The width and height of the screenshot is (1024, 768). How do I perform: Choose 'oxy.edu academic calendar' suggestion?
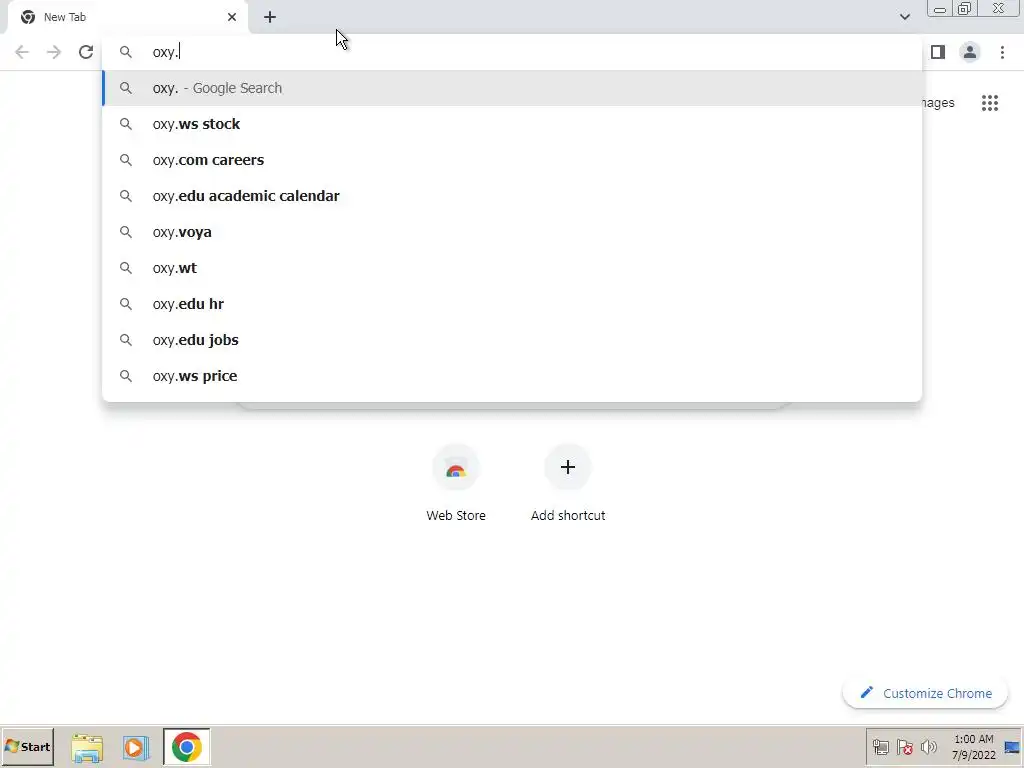pyautogui.click(x=512, y=196)
